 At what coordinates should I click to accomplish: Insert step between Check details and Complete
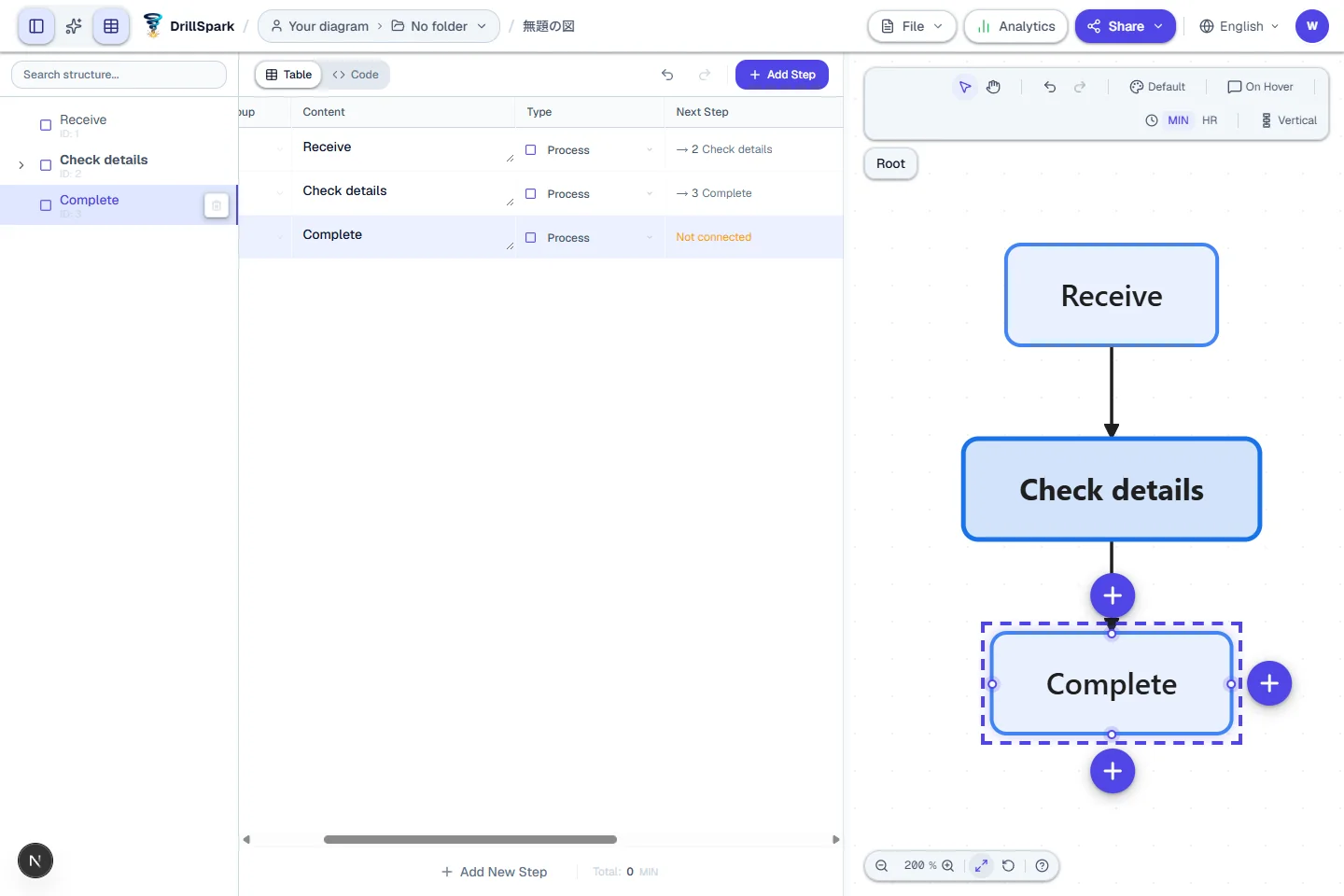[1113, 595]
